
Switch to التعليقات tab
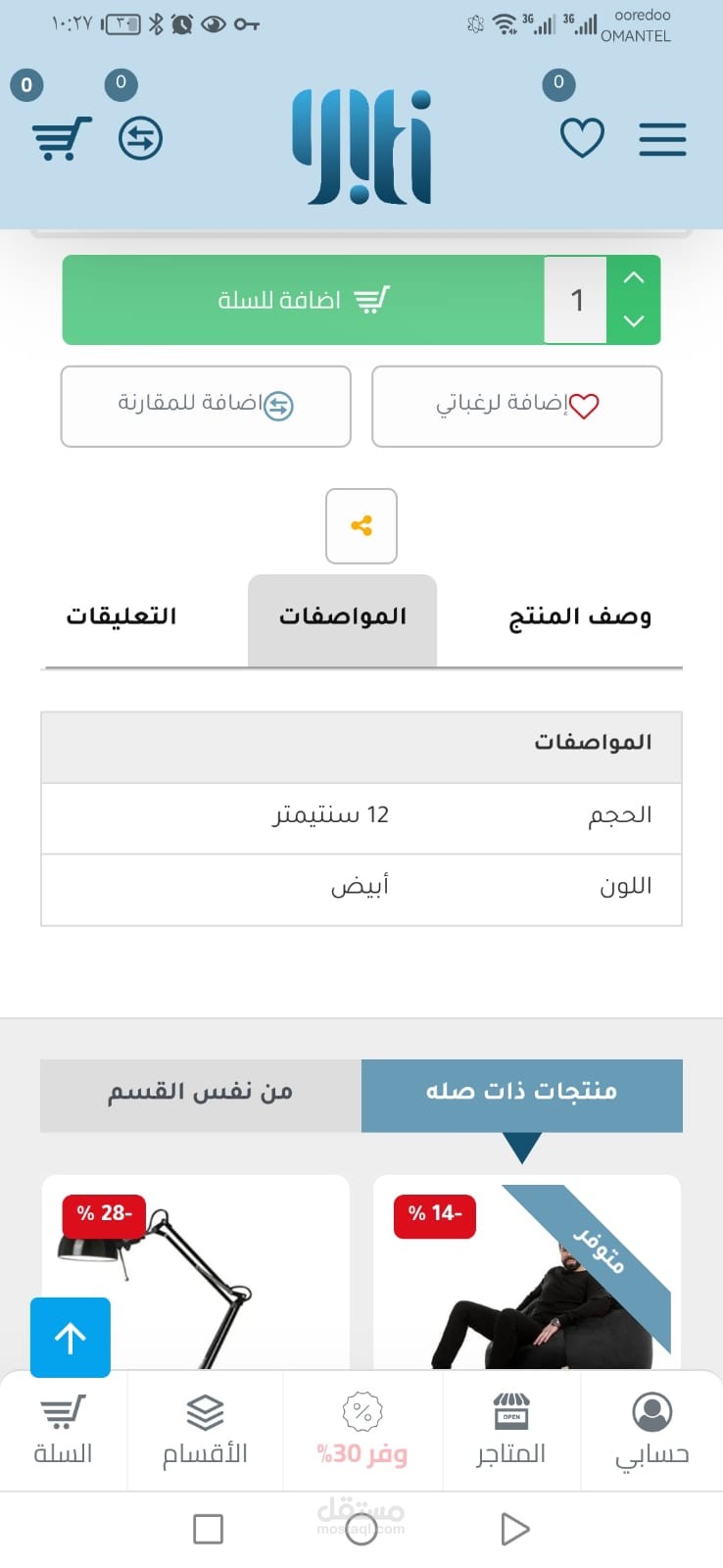coord(121,616)
